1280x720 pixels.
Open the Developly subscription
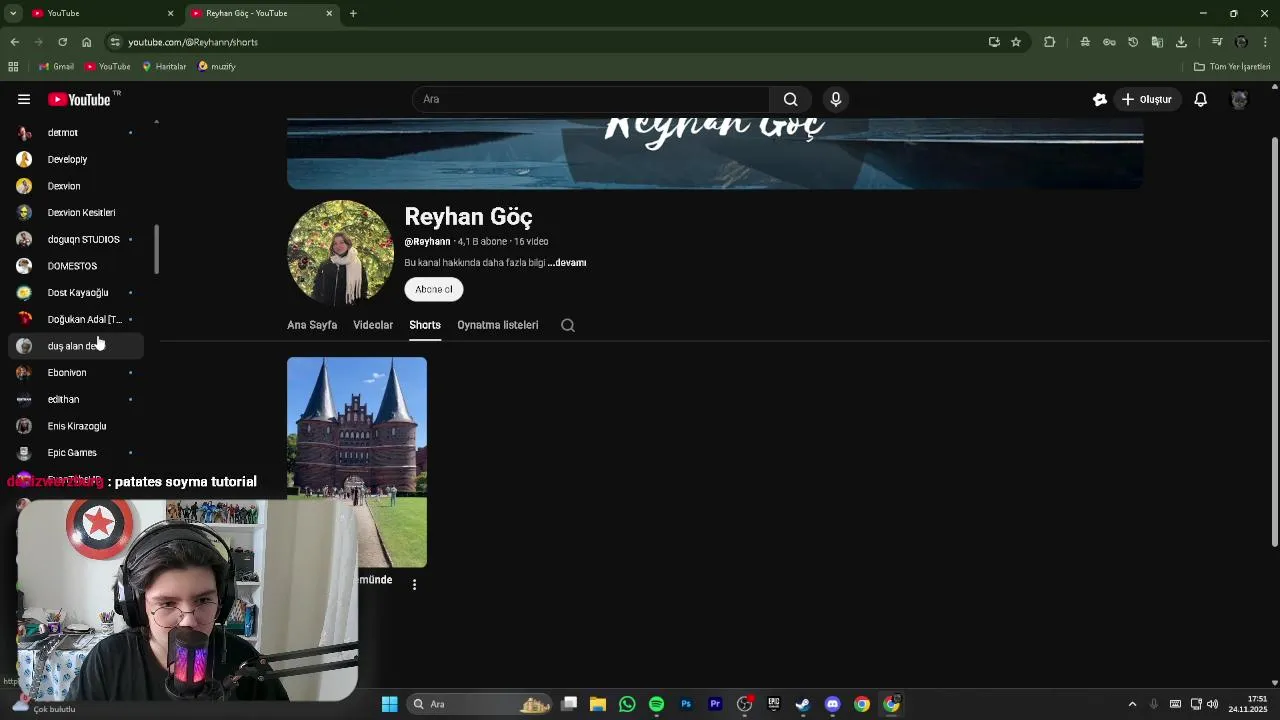75,159
